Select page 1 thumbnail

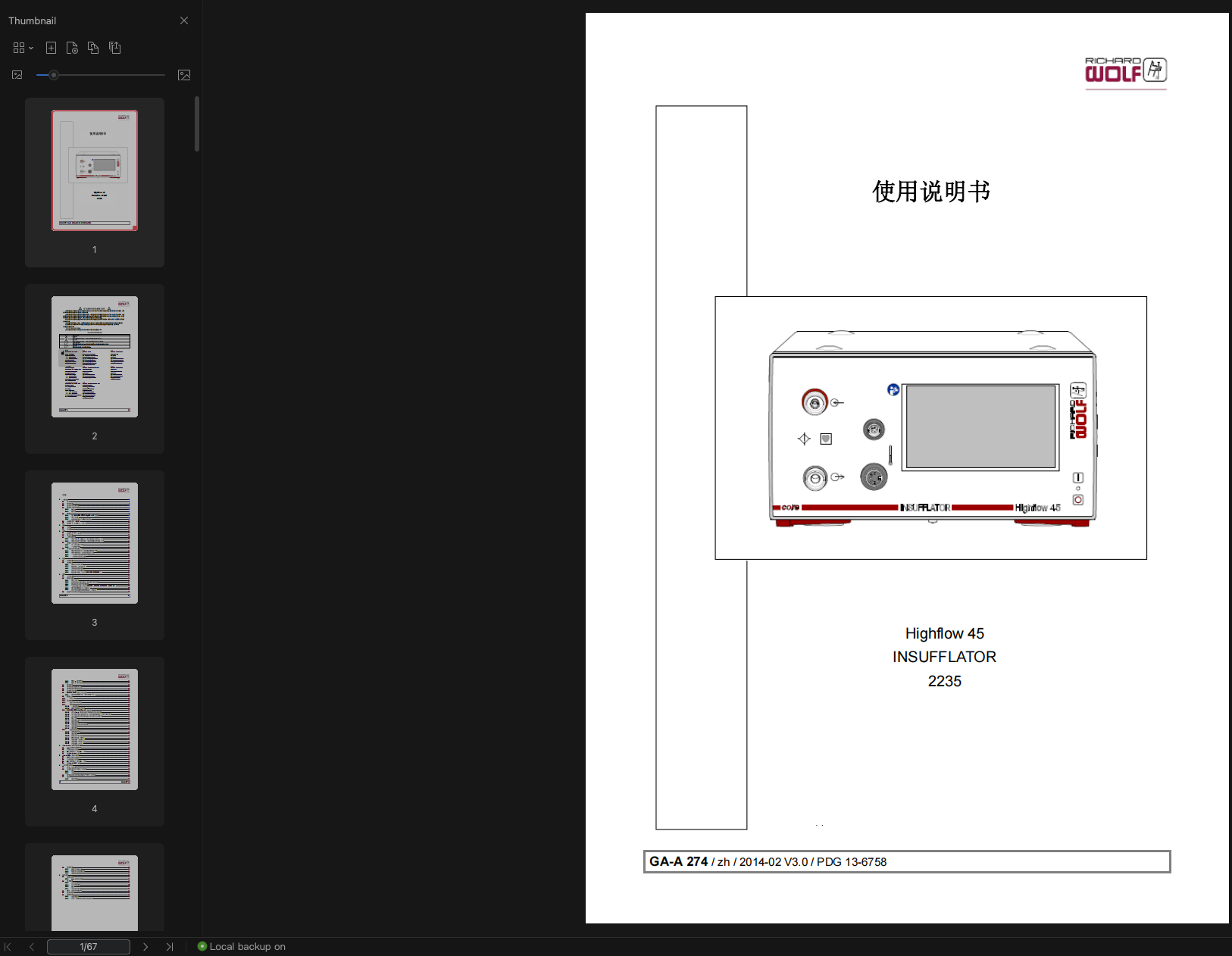tap(95, 170)
